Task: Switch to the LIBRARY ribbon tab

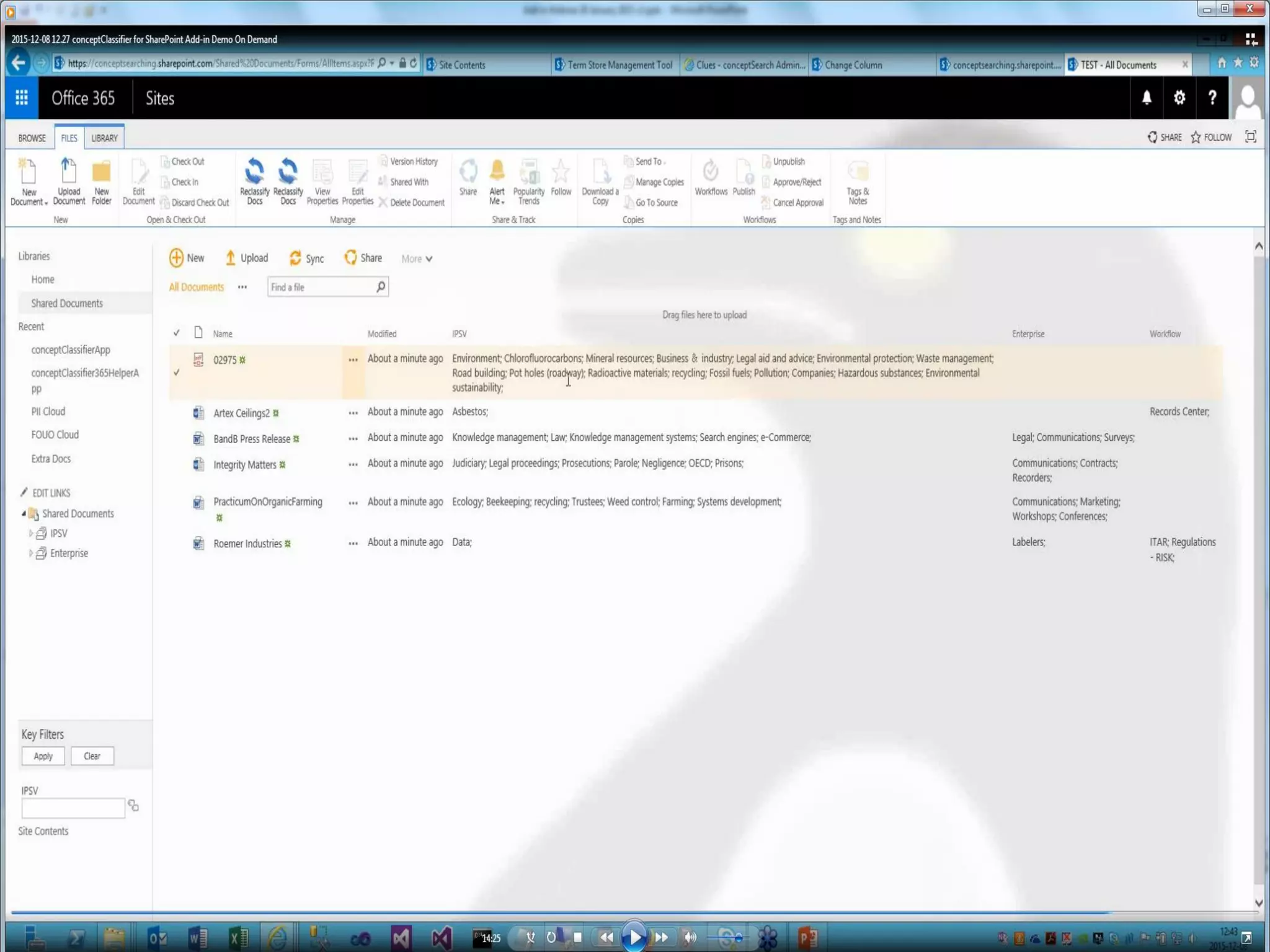Action: pos(104,138)
